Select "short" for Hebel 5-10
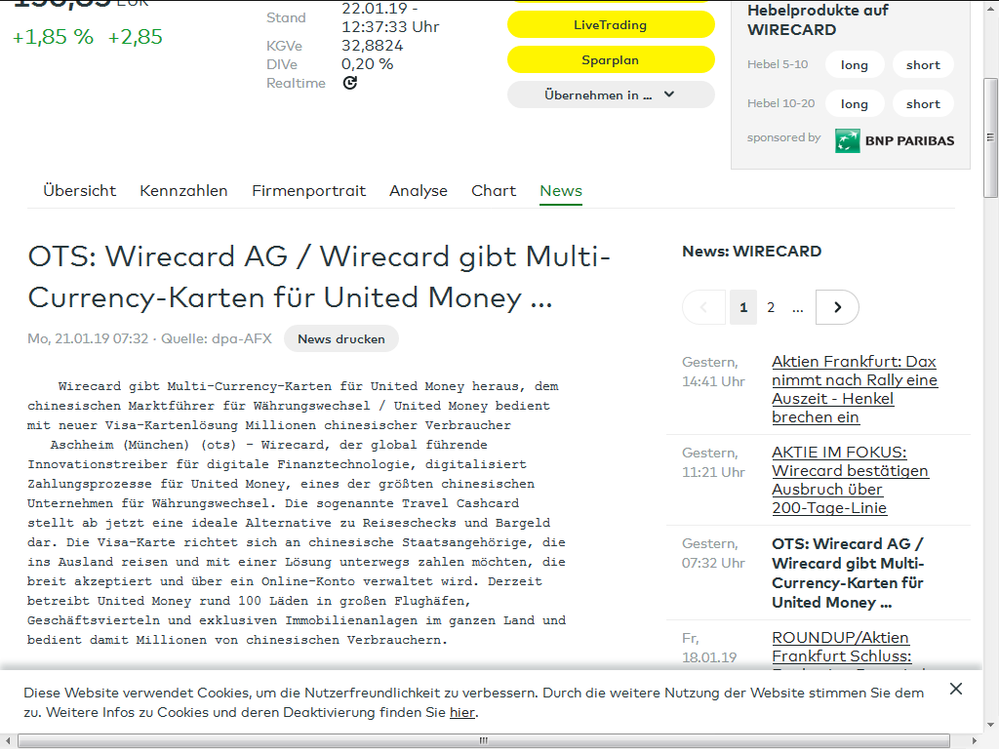The height and width of the screenshot is (749, 999). click(x=922, y=64)
